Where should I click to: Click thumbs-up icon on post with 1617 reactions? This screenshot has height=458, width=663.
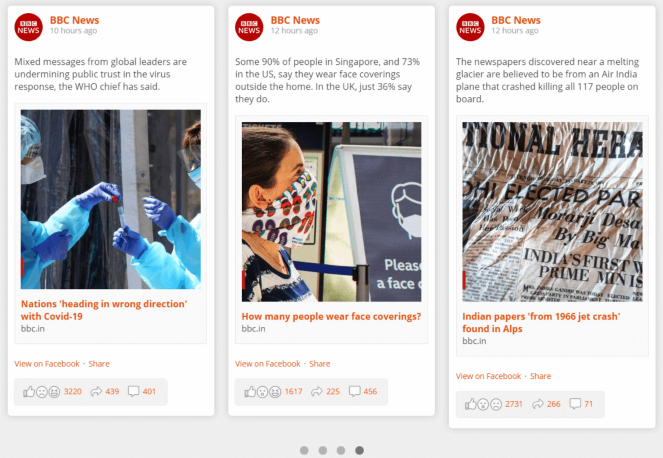coord(250,392)
